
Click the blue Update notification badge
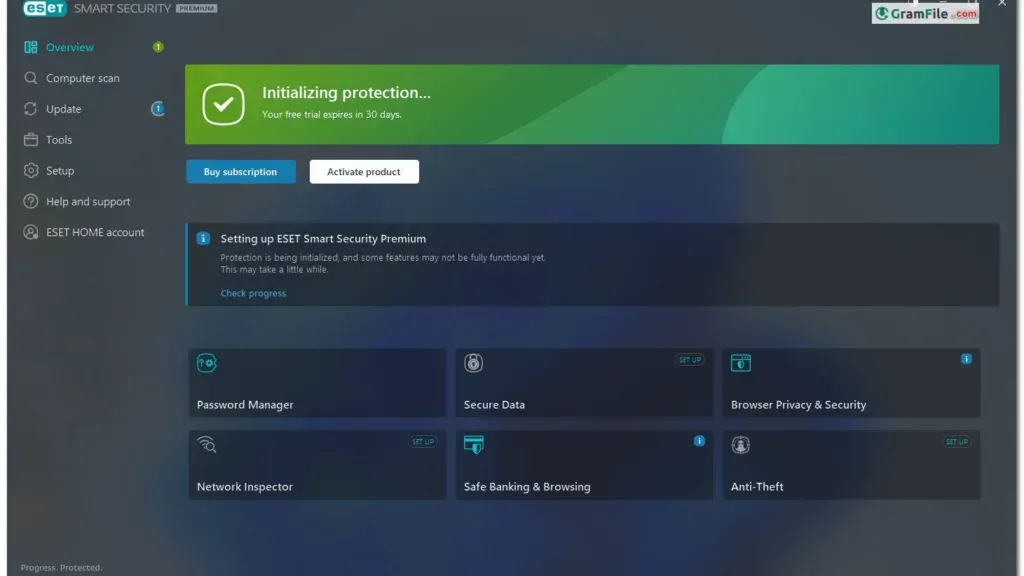click(158, 108)
